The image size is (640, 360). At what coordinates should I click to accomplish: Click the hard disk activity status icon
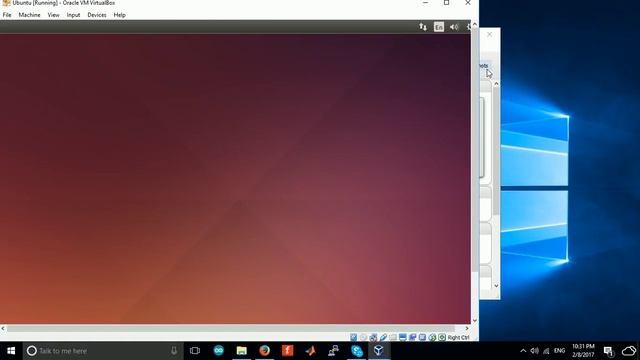pos(353,337)
